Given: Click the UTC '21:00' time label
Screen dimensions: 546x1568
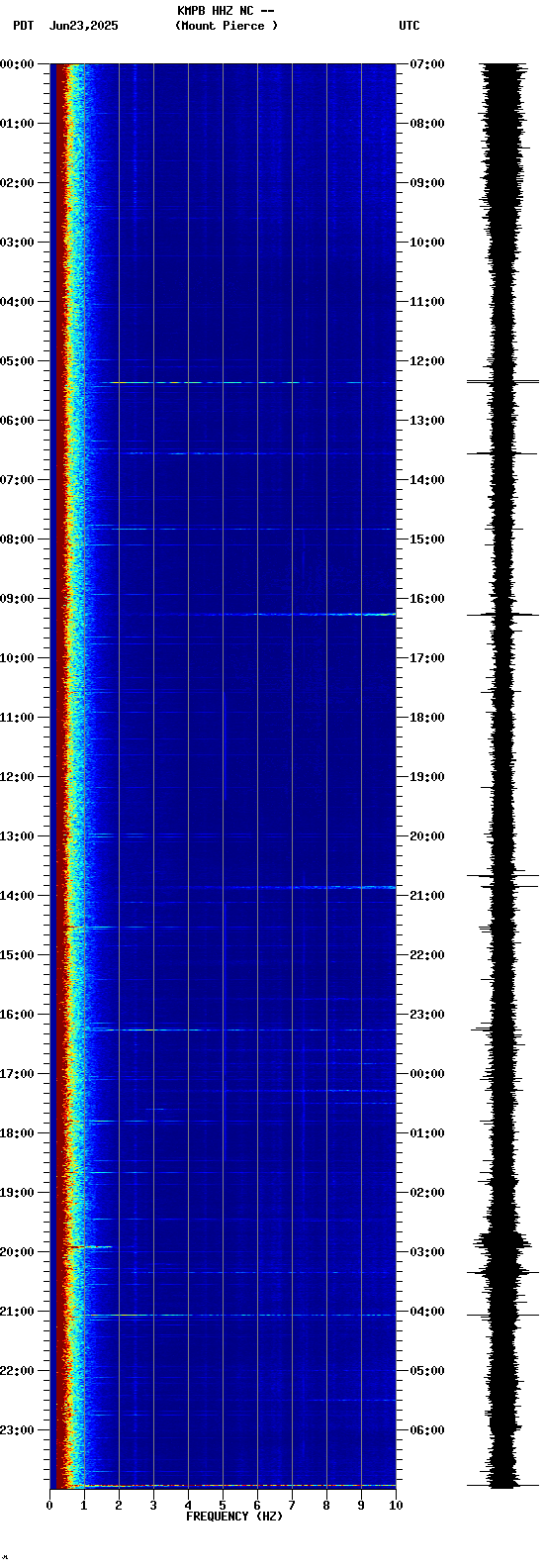Looking at the screenshot, I should coord(427,896).
